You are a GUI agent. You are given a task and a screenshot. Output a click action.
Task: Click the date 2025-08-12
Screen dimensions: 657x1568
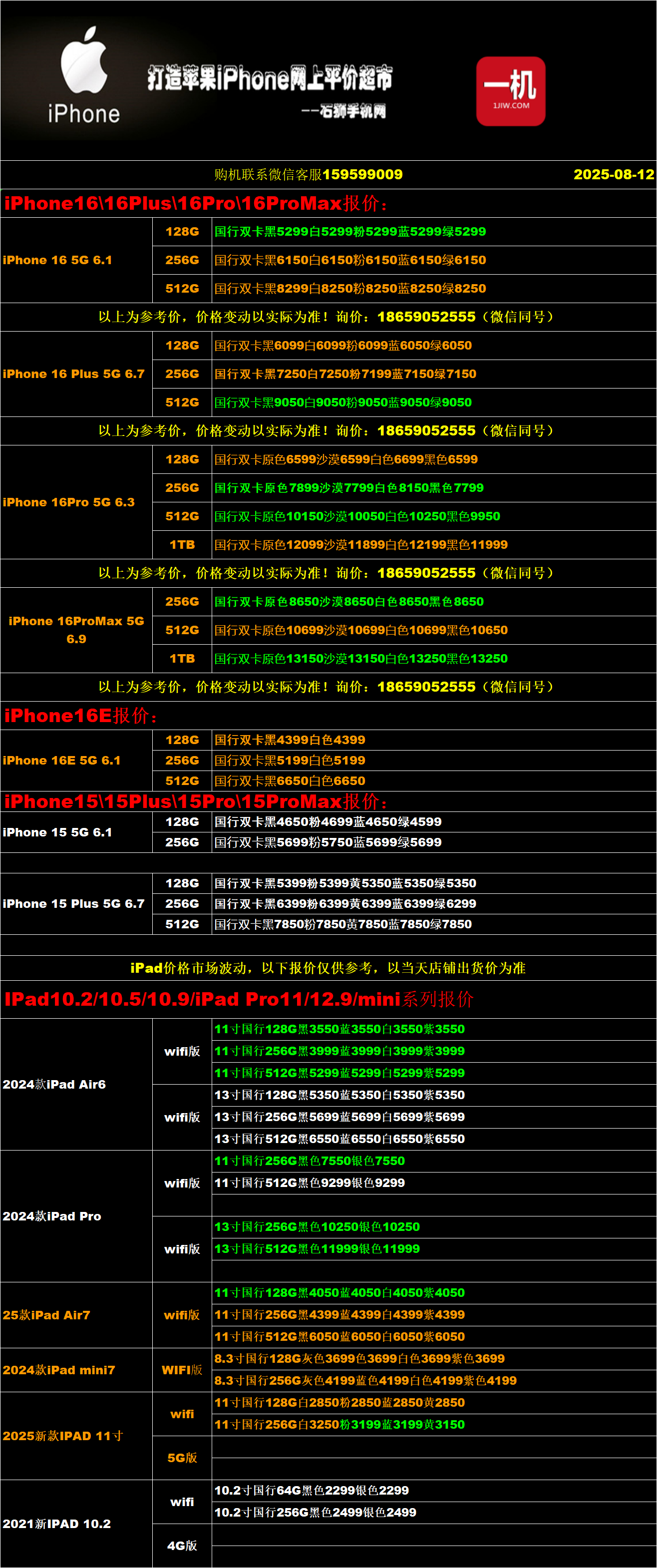(x=614, y=175)
